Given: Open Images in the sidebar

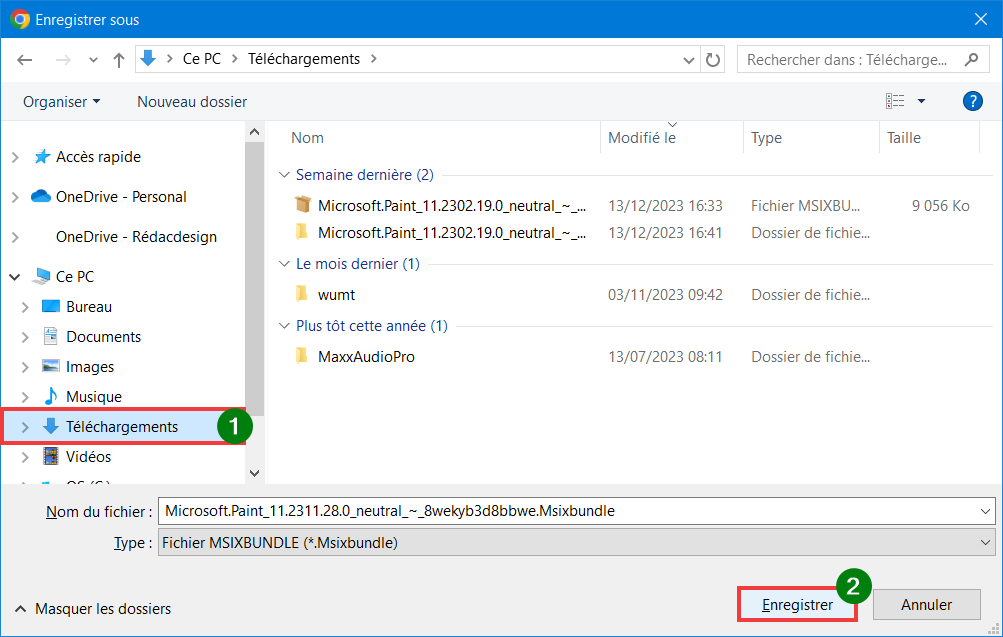Looking at the screenshot, I should 90,367.
